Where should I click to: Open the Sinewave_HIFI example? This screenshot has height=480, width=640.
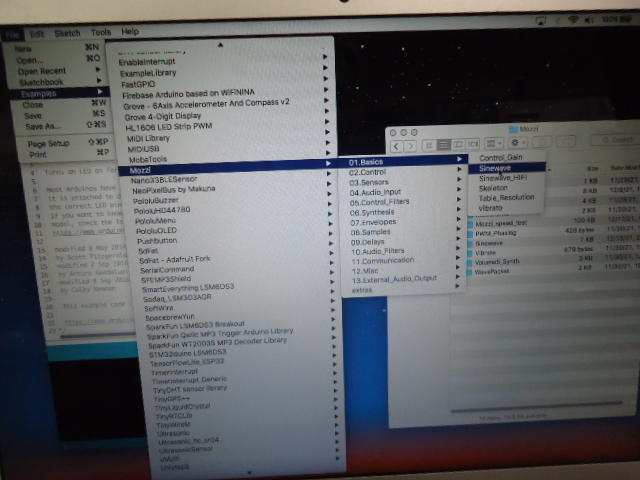pos(507,178)
